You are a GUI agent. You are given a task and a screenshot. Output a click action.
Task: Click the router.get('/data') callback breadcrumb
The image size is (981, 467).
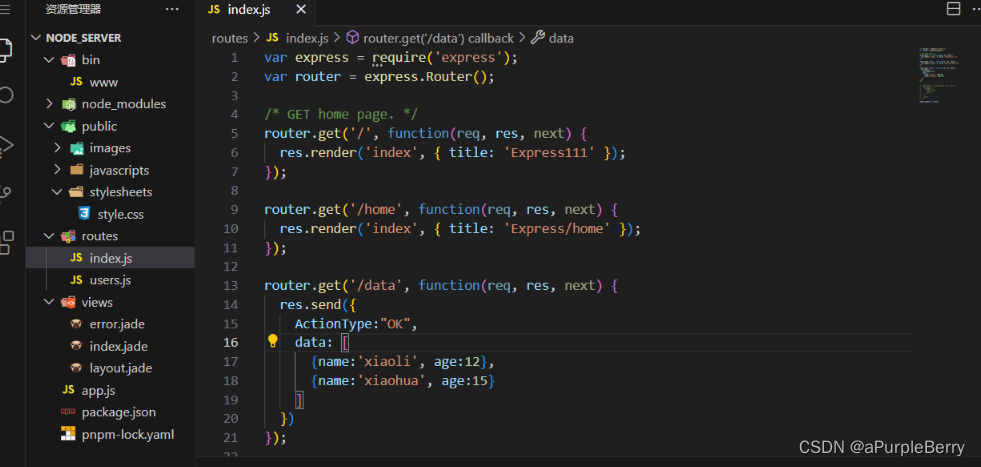click(x=430, y=38)
